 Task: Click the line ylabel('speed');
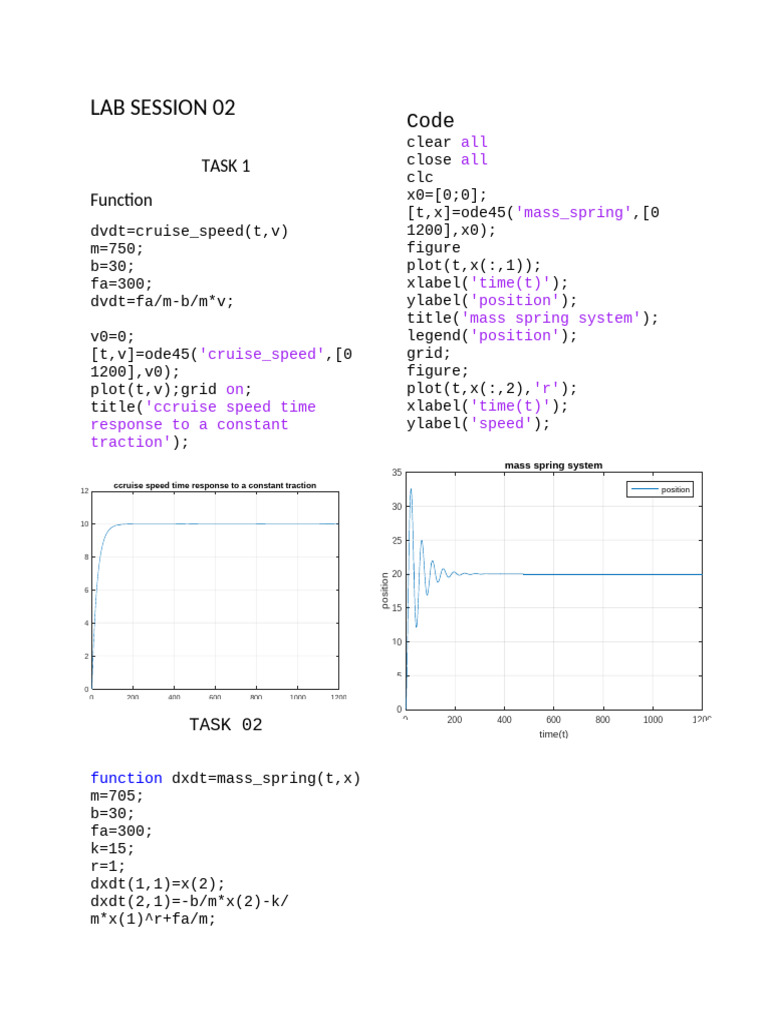(479, 424)
